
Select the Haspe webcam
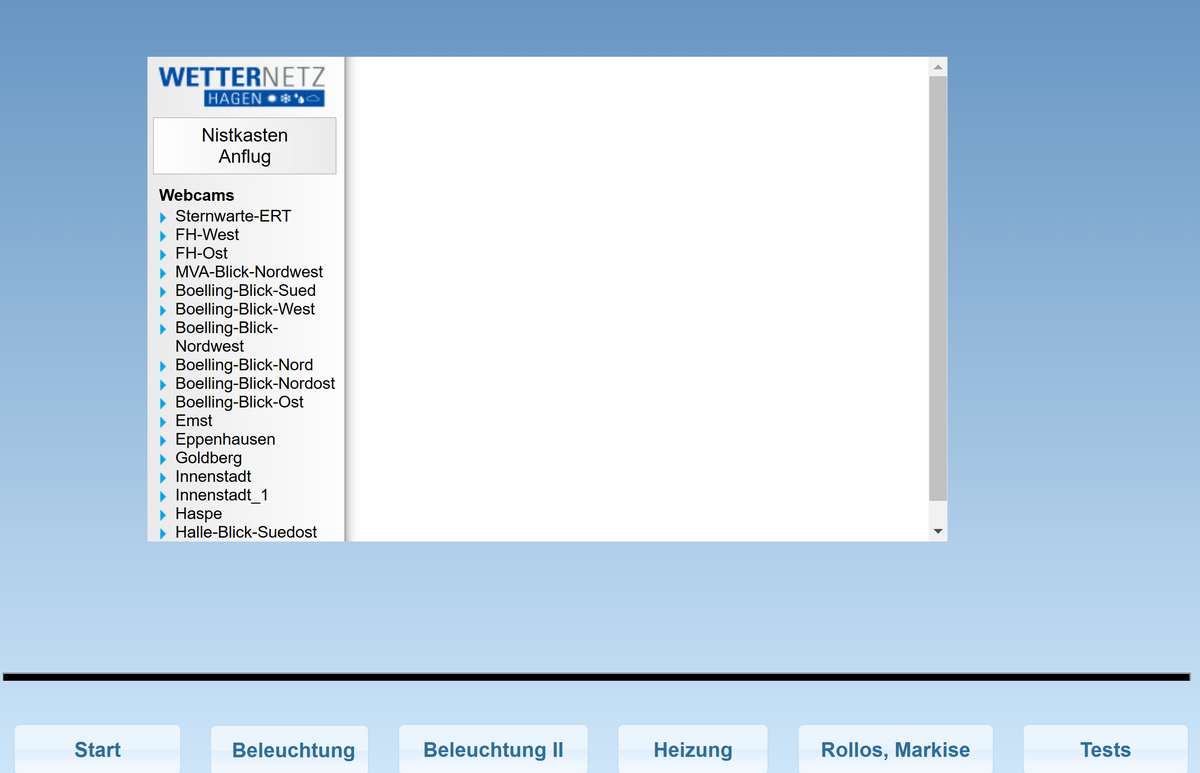click(x=198, y=514)
